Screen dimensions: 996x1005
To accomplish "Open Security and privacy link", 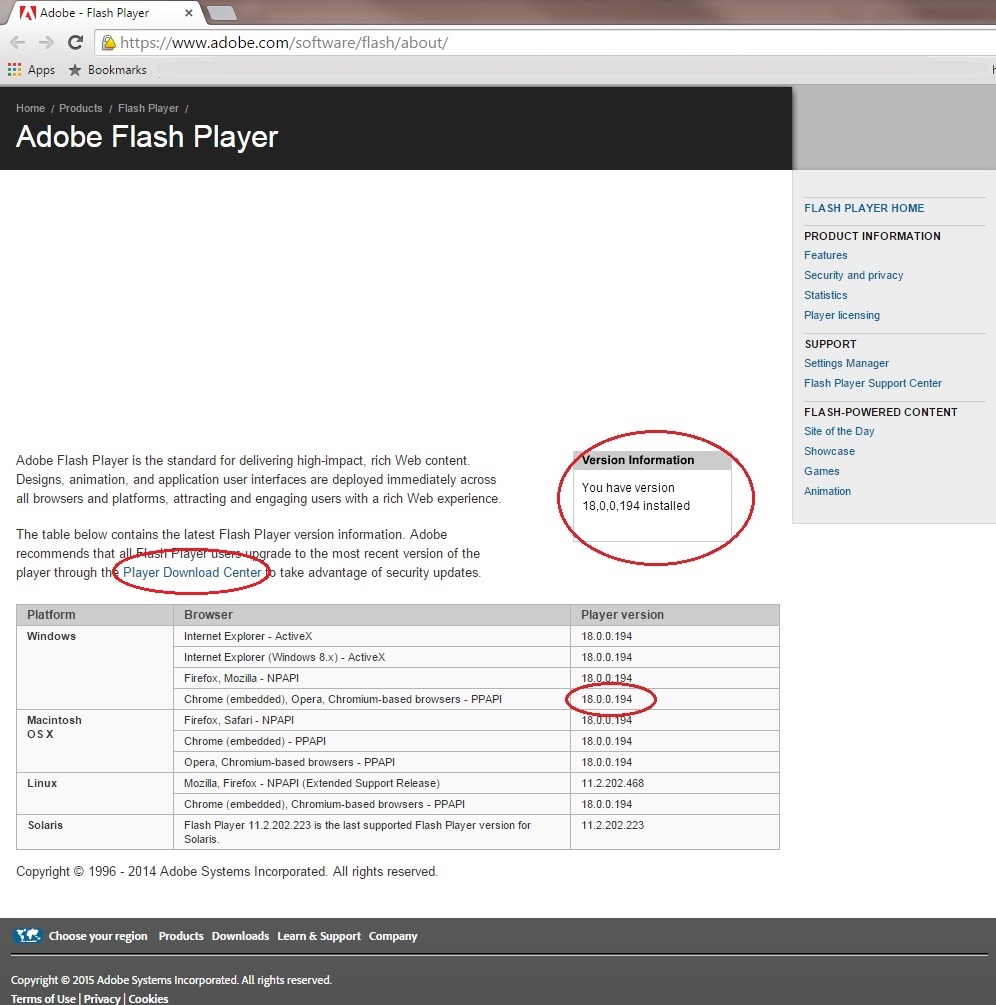I will pos(854,275).
